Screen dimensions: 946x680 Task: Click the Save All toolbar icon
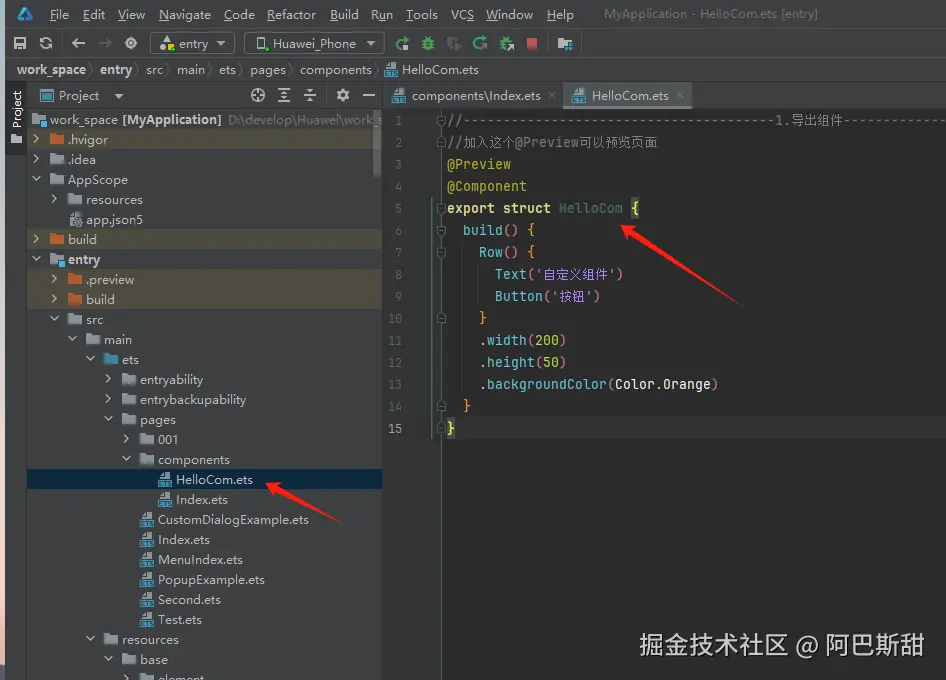click(20, 43)
